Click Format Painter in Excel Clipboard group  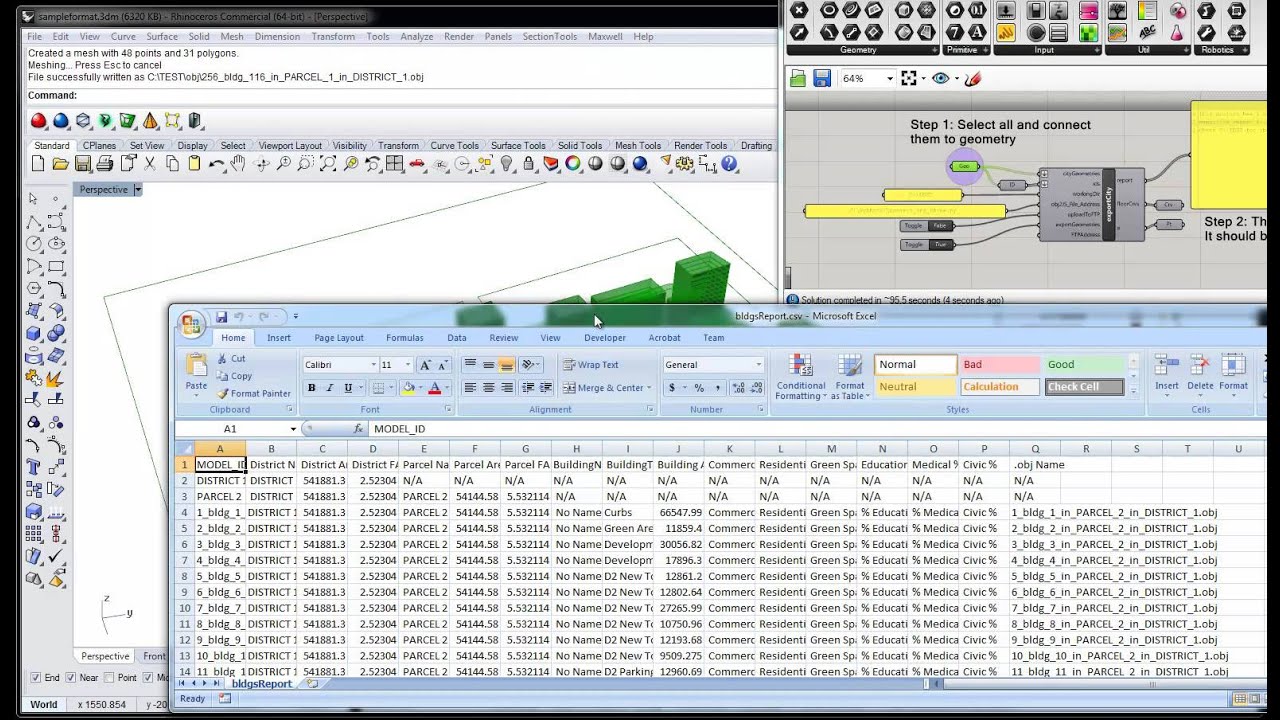point(253,394)
